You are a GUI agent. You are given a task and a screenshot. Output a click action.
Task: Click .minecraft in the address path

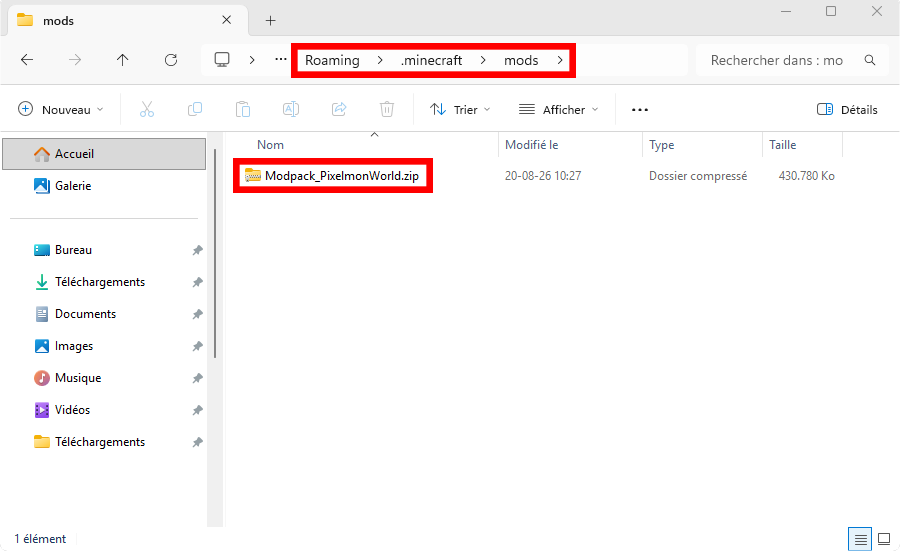coord(432,60)
